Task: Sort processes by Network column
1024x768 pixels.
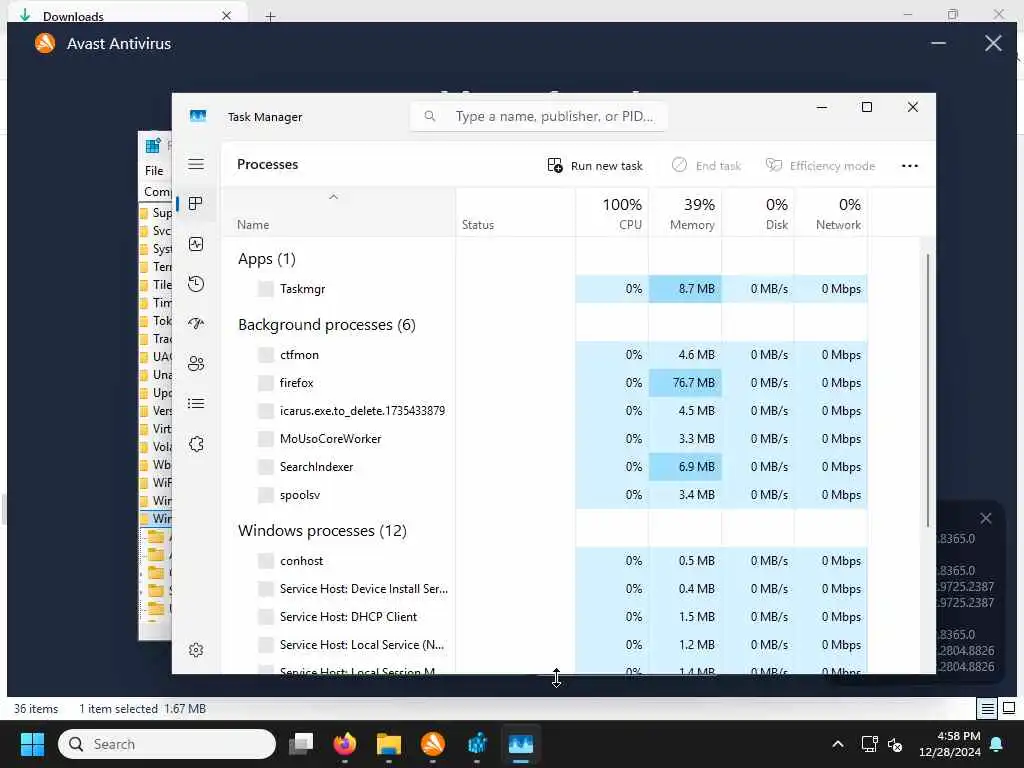Action: (831, 214)
